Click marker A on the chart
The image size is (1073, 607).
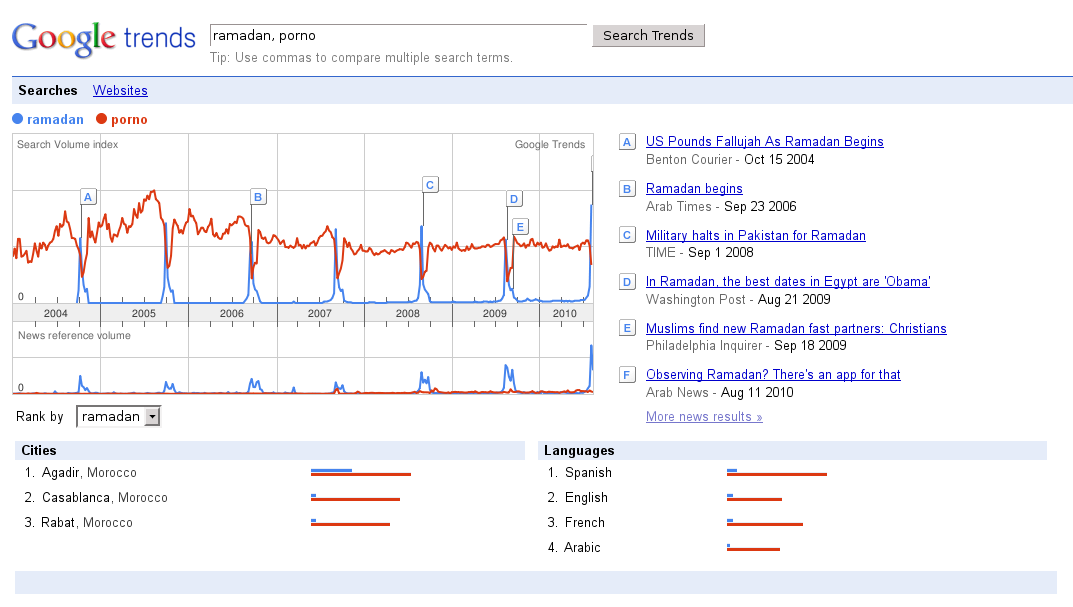click(88, 197)
